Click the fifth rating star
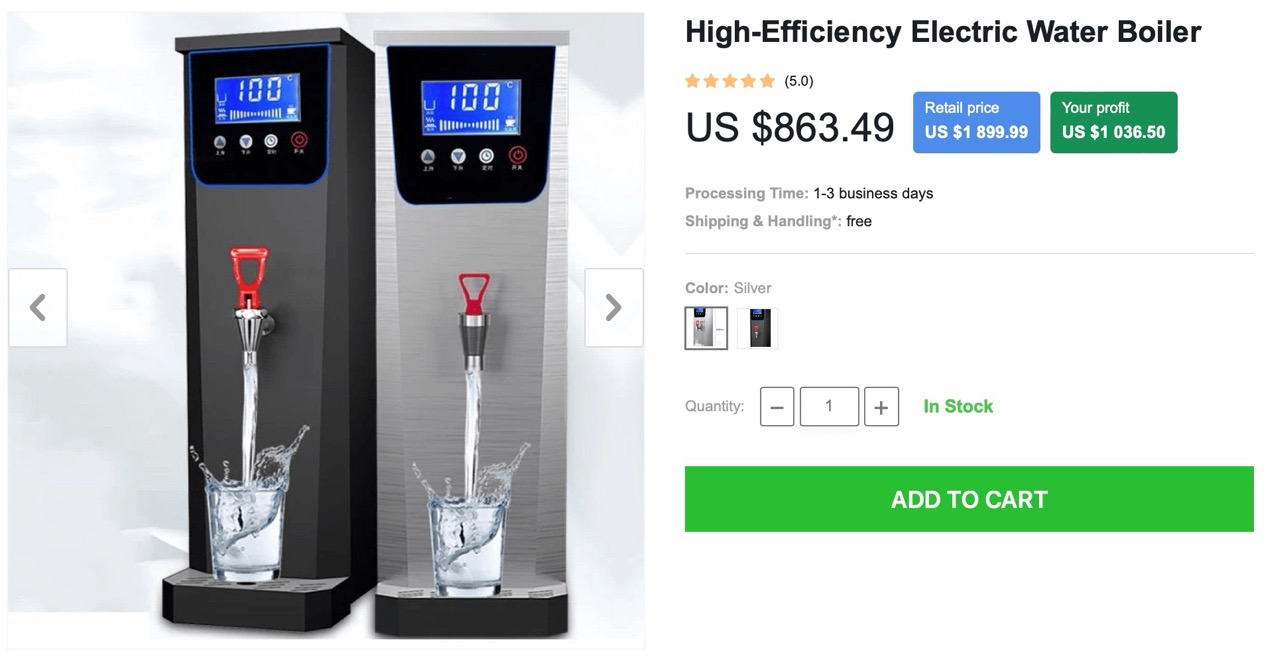The height and width of the screenshot is (658, 1280). point(767,81)
